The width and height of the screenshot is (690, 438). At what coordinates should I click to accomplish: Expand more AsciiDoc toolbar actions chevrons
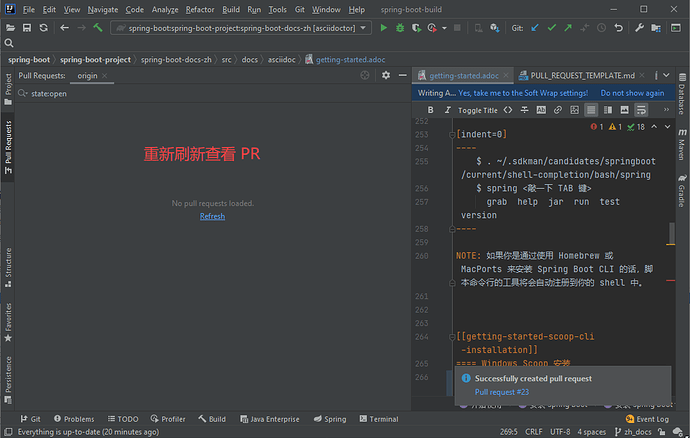(666, 110)
